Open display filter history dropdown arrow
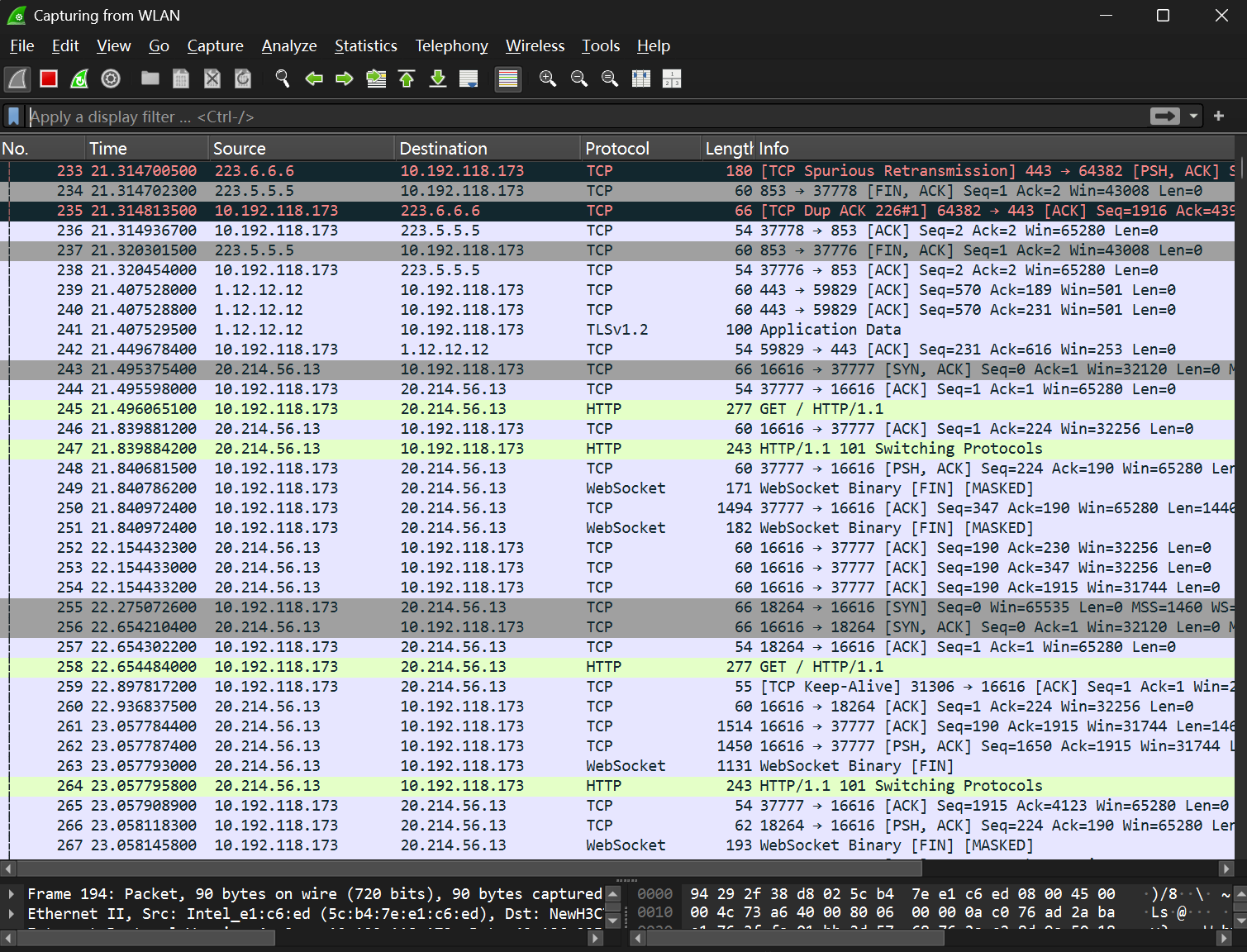Viewport: 1247px width, 952px height. (x=1193, y=117)
